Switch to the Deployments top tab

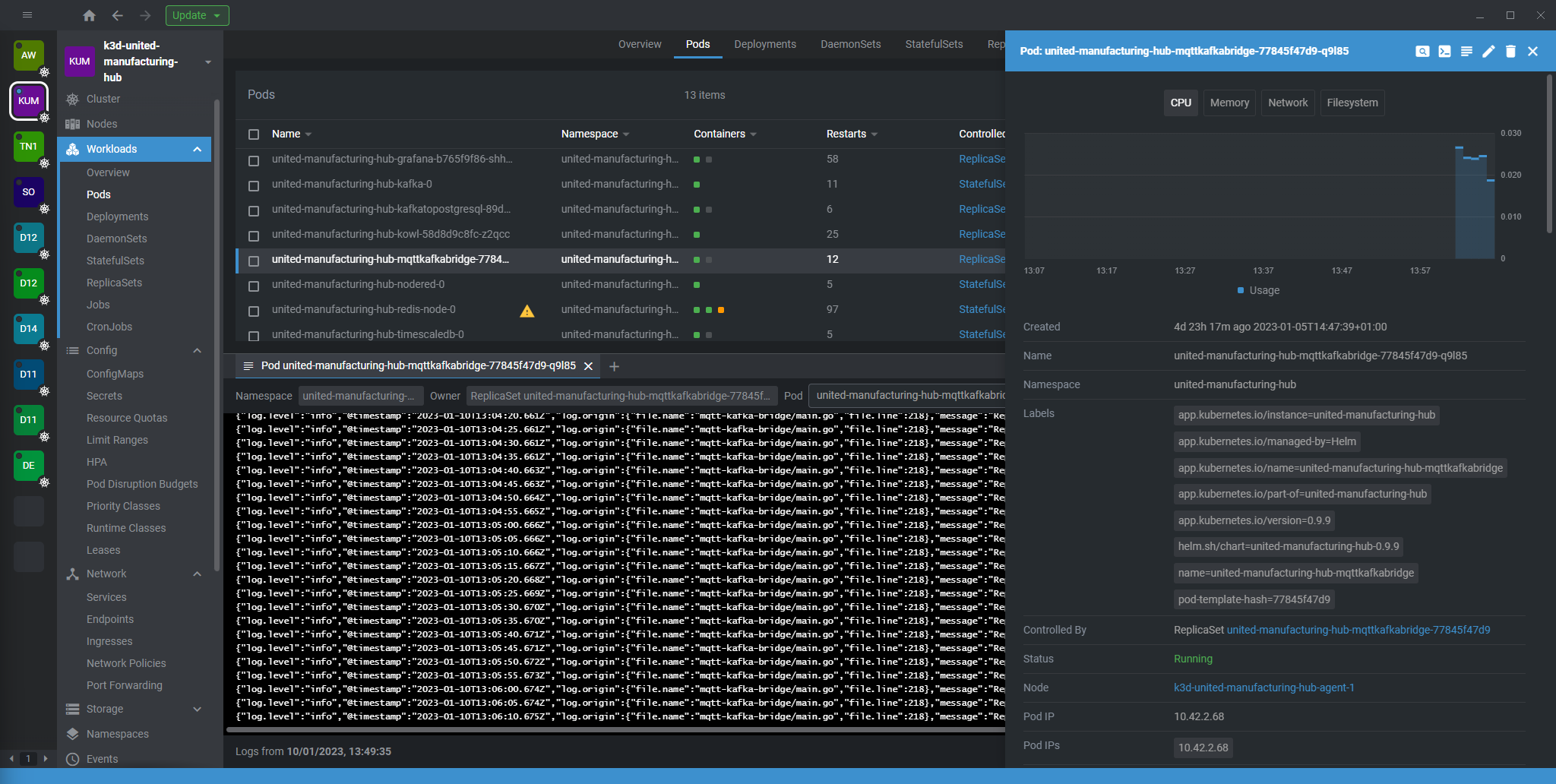[x=765, y=44]
